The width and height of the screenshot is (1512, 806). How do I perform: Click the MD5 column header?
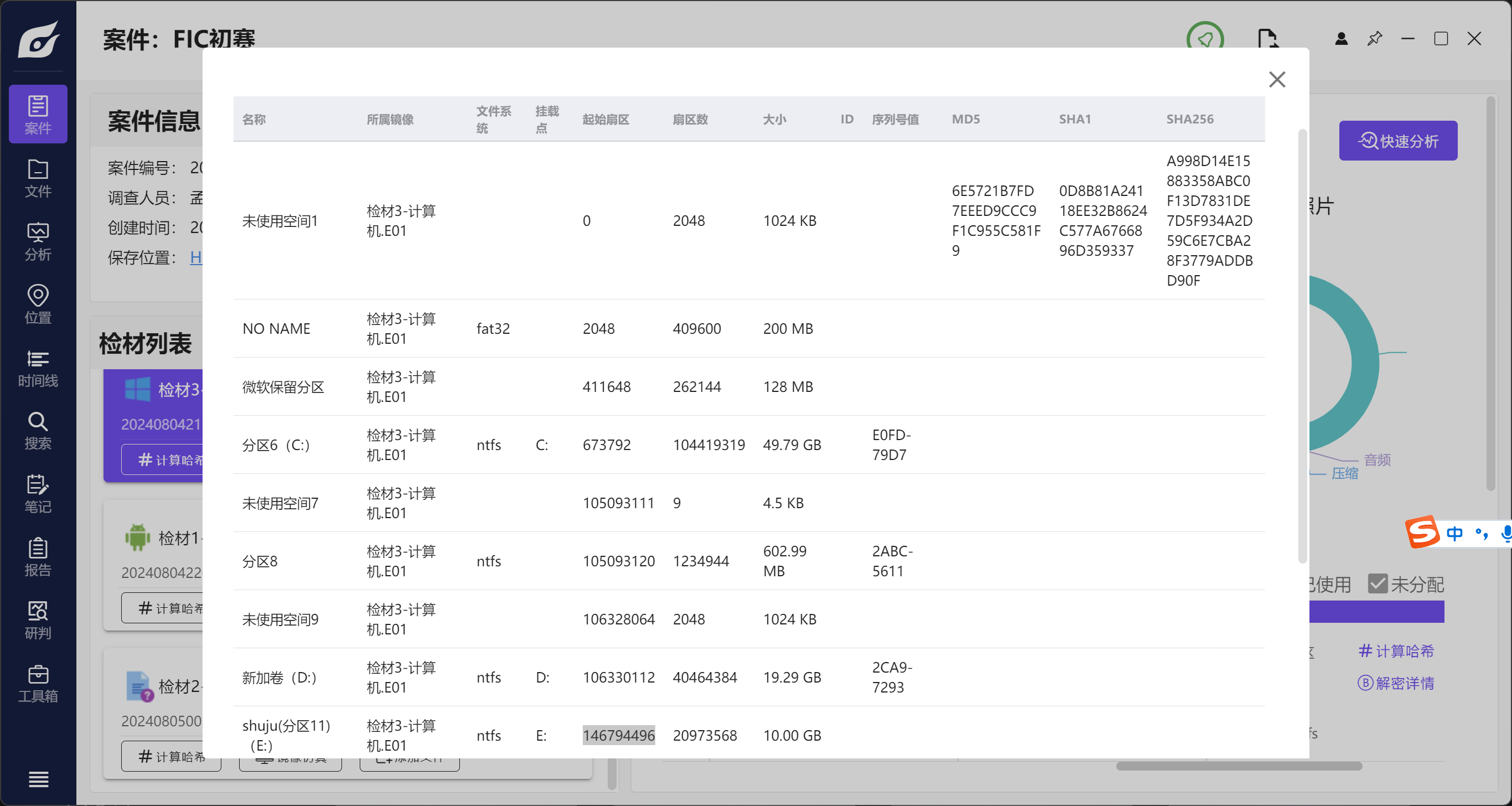click(x=966, y=119)
